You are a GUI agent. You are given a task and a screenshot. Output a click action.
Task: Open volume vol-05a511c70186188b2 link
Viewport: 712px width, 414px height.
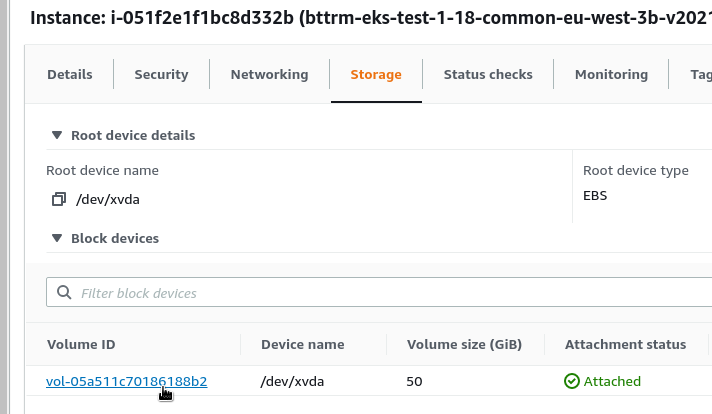click(x=127, y=381)
